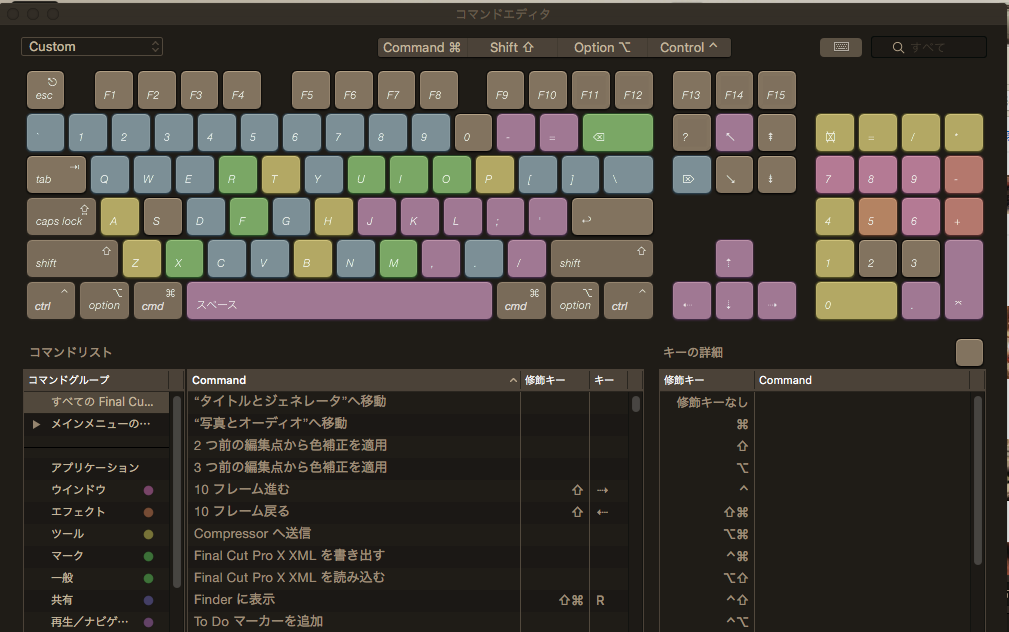Enable the Option ⌥ modifier button
The height and width of the screenshot is (632, 1009).
point(600,47)
